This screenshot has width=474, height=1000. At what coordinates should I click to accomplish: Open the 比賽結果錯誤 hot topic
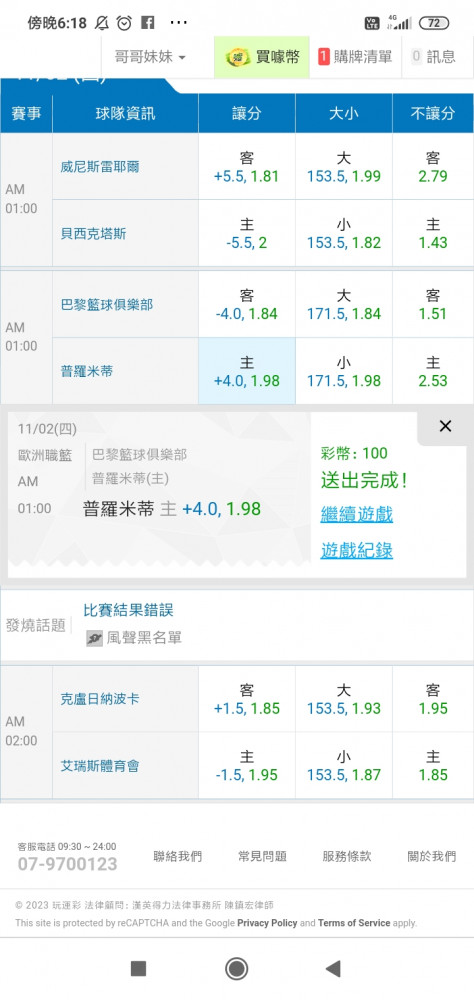(x=128, y=610)
